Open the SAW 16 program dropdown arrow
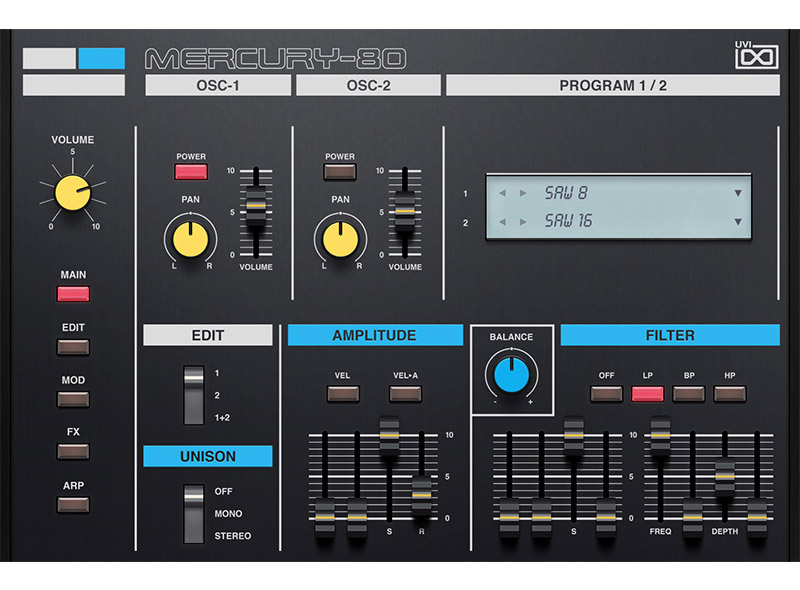The width and height of the screenshot is (800, 590). (x=738, y=222)
